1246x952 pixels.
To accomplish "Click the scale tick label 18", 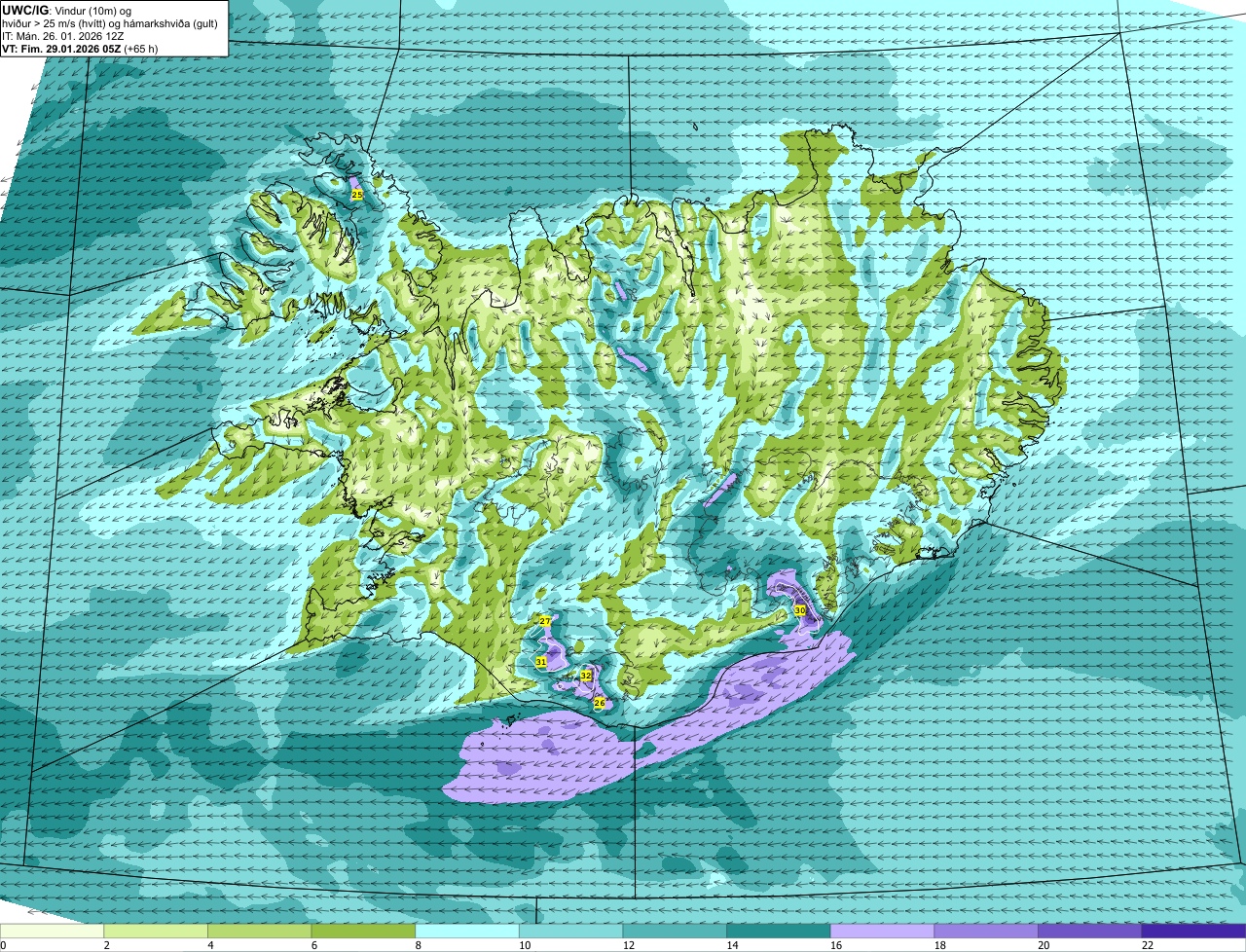I will [939, 945].
